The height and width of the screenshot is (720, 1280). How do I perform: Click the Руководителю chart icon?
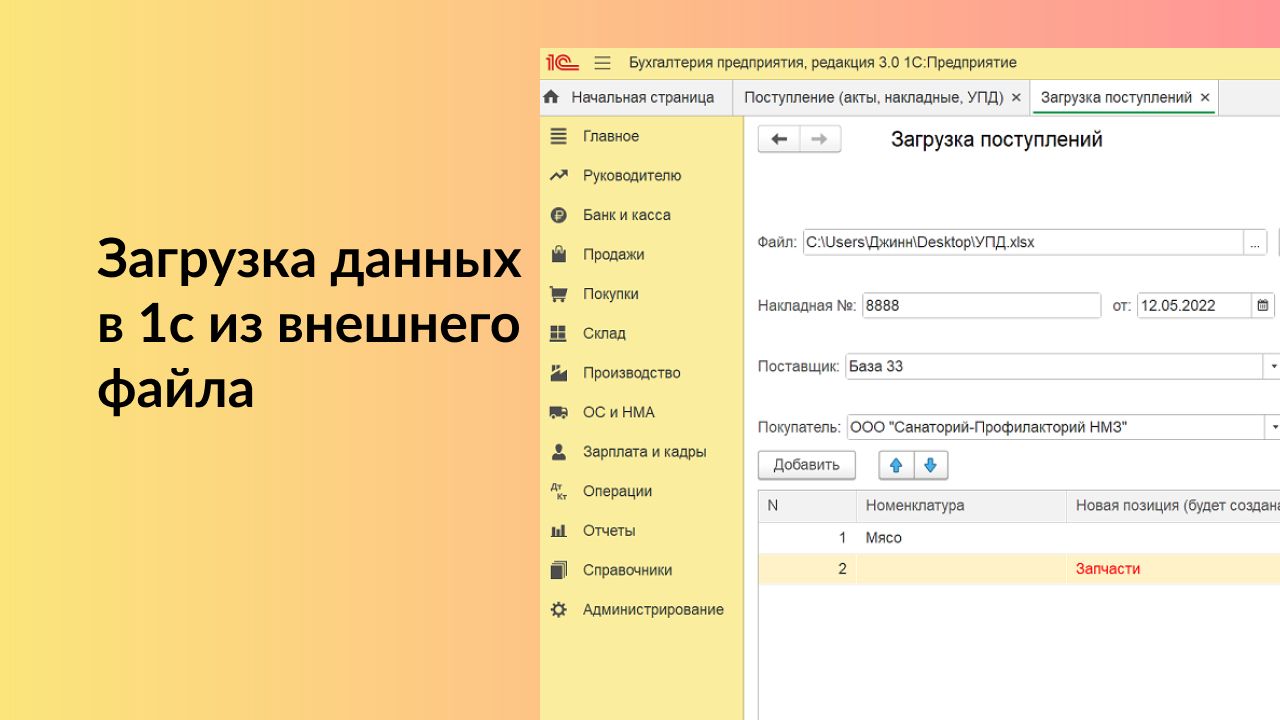(559, 176)
